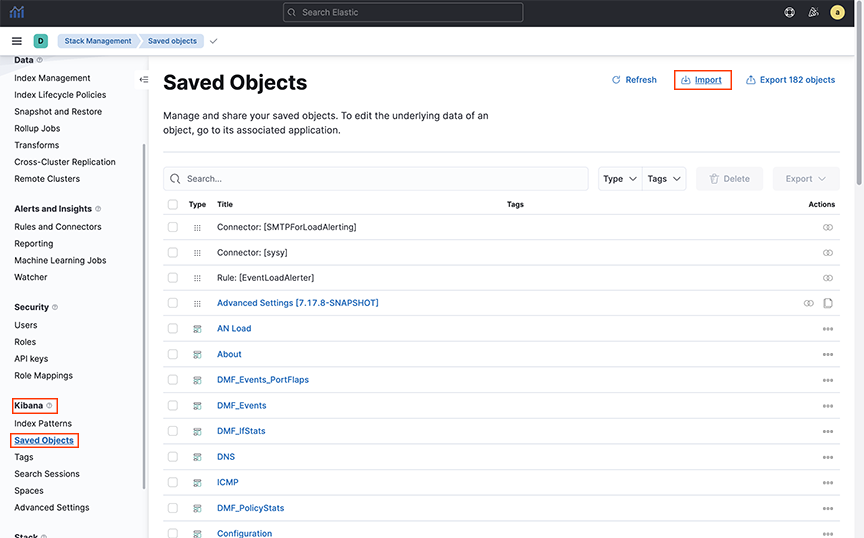Open the help lifebuoy icon
This screenshot has height=538, width=864.
coord(790,12)
